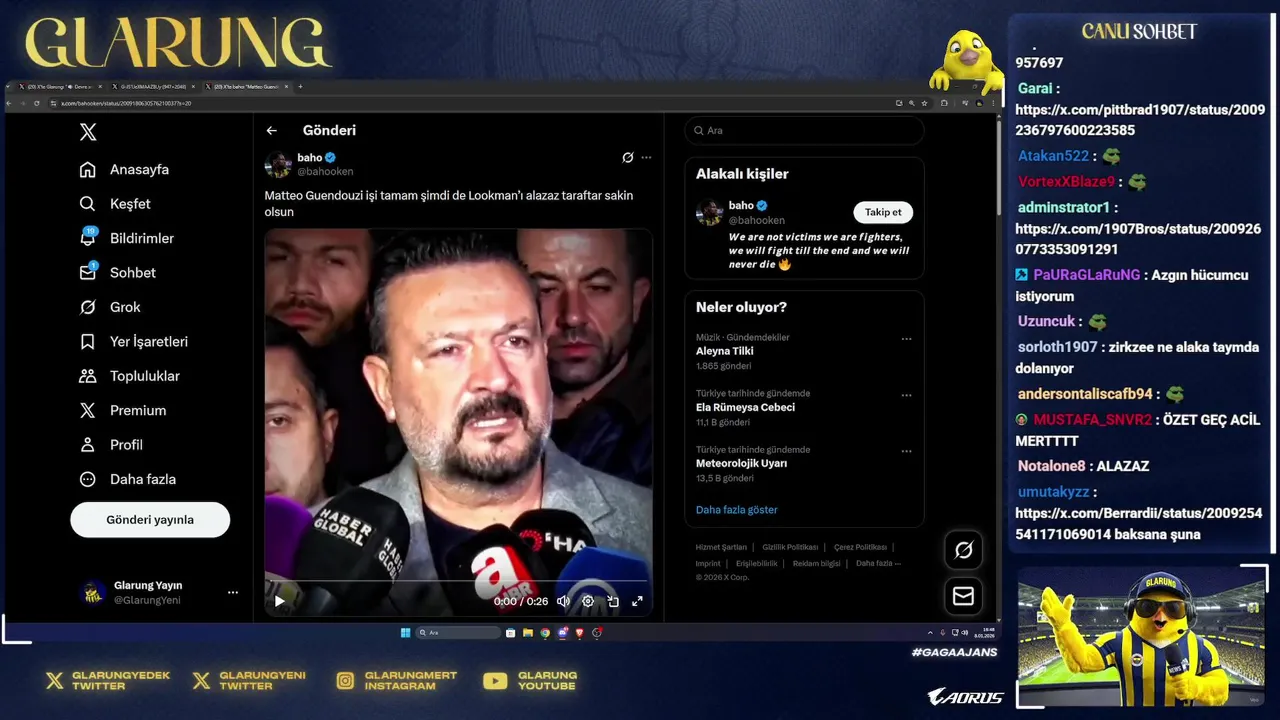Click the Gönderi yayınla button
This screenshot has width=1280, height=720.
[x=150, y=520]
